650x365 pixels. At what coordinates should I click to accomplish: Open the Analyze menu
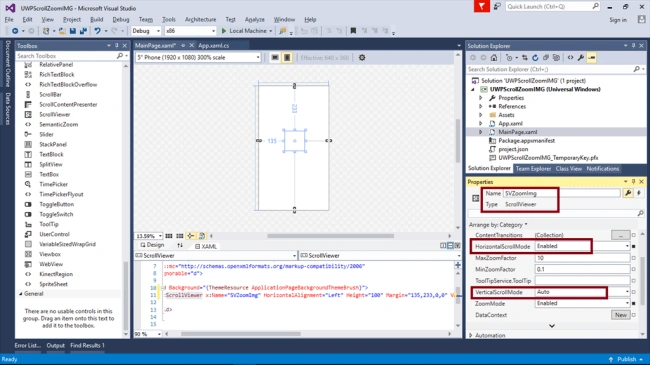point(255,19)
